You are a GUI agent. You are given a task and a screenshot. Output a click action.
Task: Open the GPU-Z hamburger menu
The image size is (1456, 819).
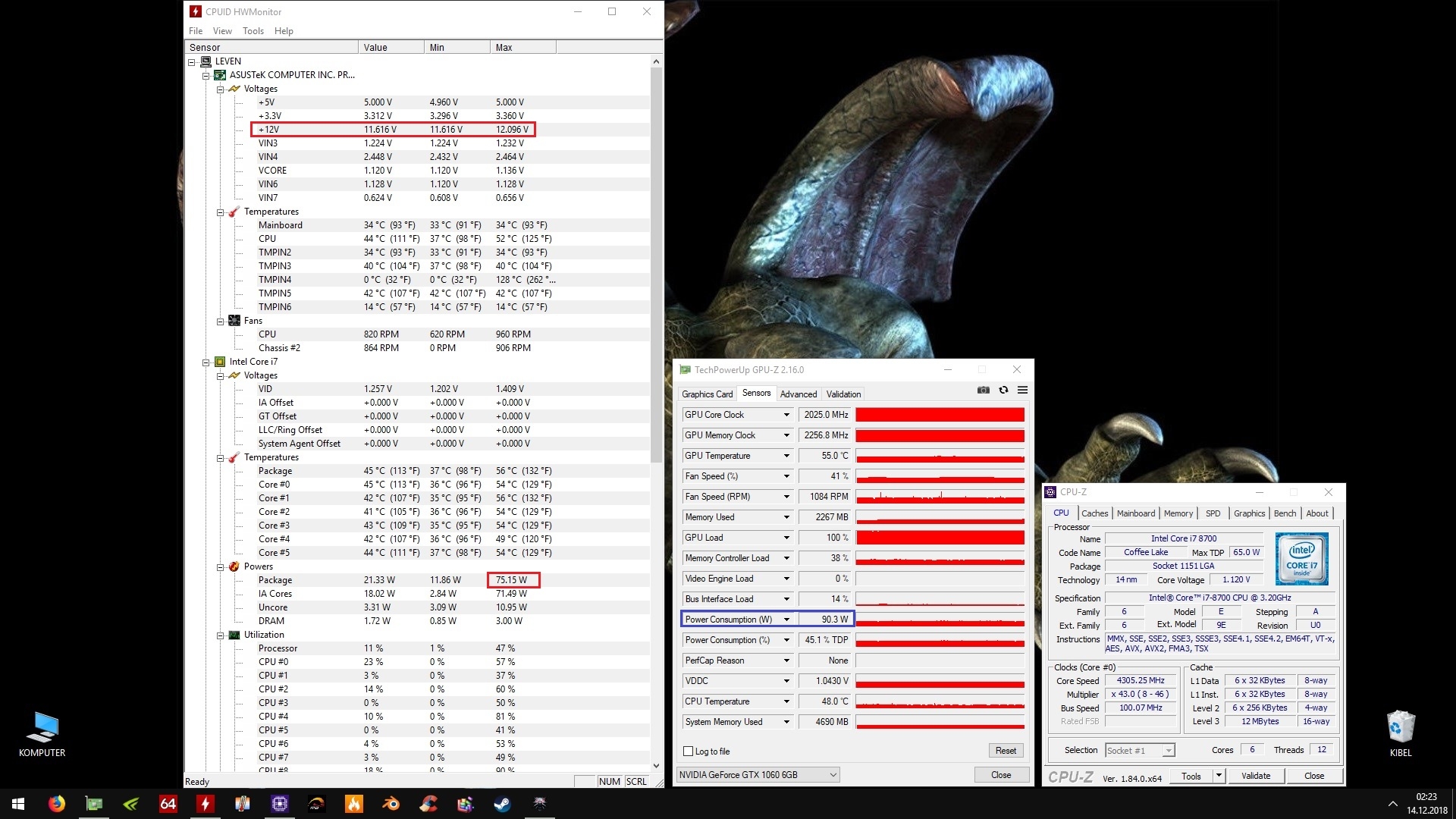click(1022, 390)
